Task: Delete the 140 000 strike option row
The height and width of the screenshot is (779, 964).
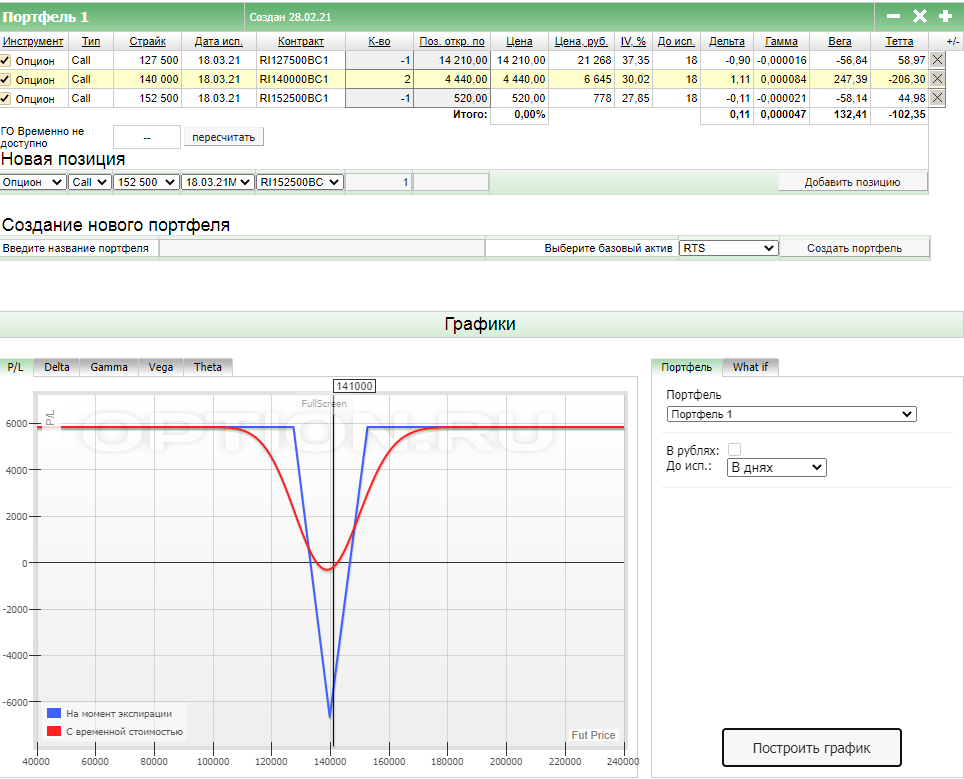Action: (937, 79)
